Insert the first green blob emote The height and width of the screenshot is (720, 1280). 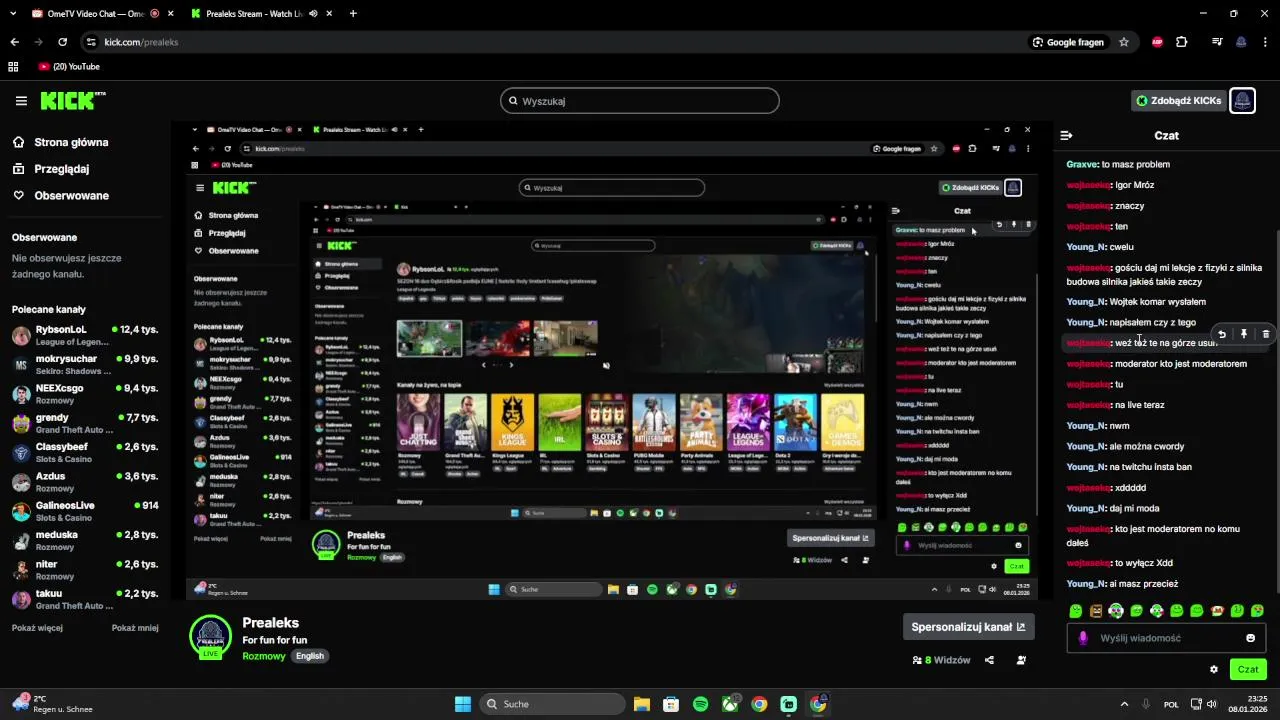(1076, 611)
